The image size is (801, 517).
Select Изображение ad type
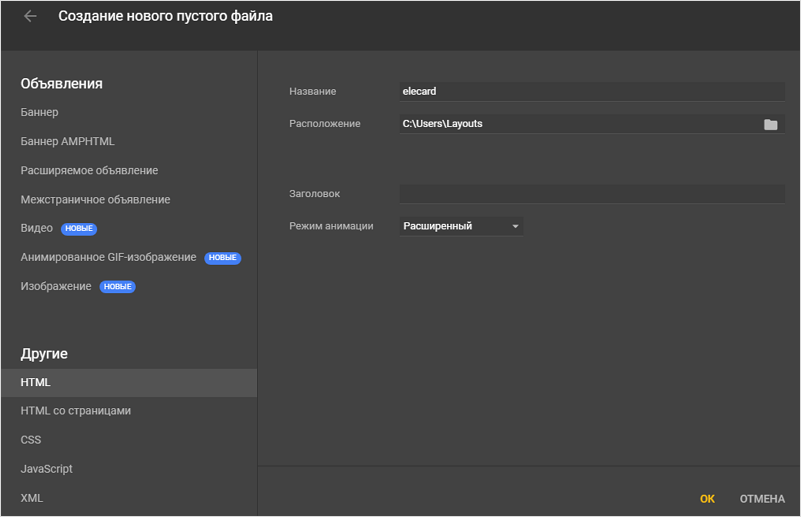[56, 287]
